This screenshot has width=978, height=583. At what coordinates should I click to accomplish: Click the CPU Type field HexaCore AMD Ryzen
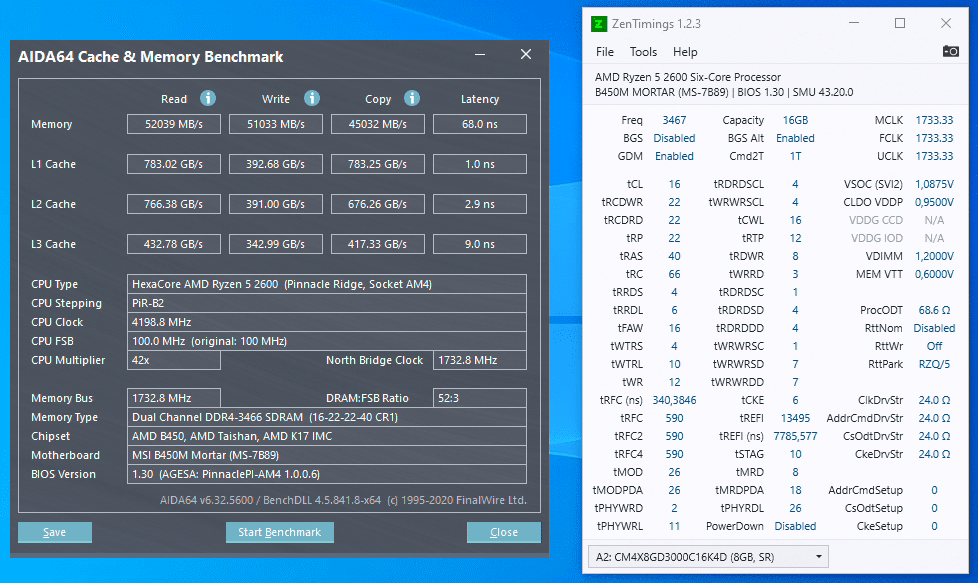point(327,284)
